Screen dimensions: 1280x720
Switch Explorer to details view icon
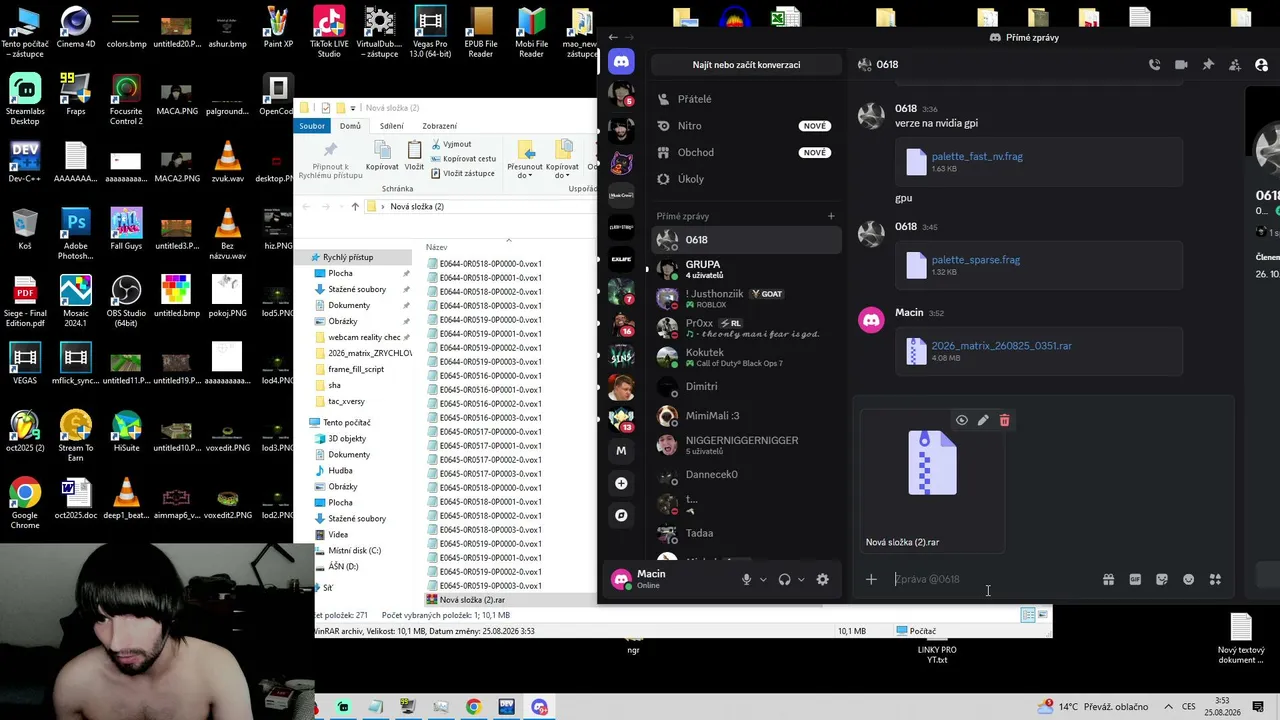point(1028,615)
